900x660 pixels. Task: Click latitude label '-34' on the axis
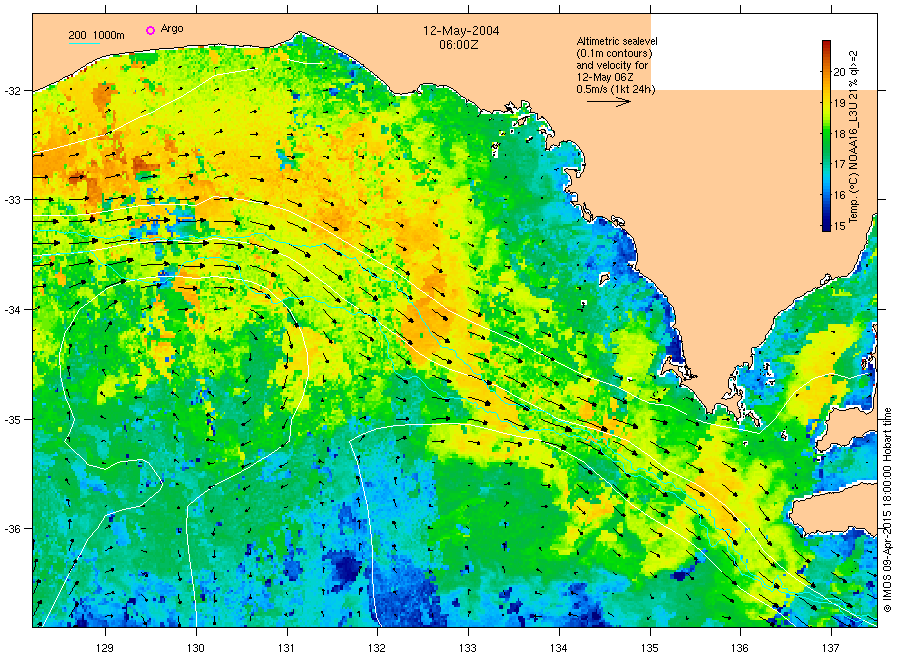pos(13,310)
